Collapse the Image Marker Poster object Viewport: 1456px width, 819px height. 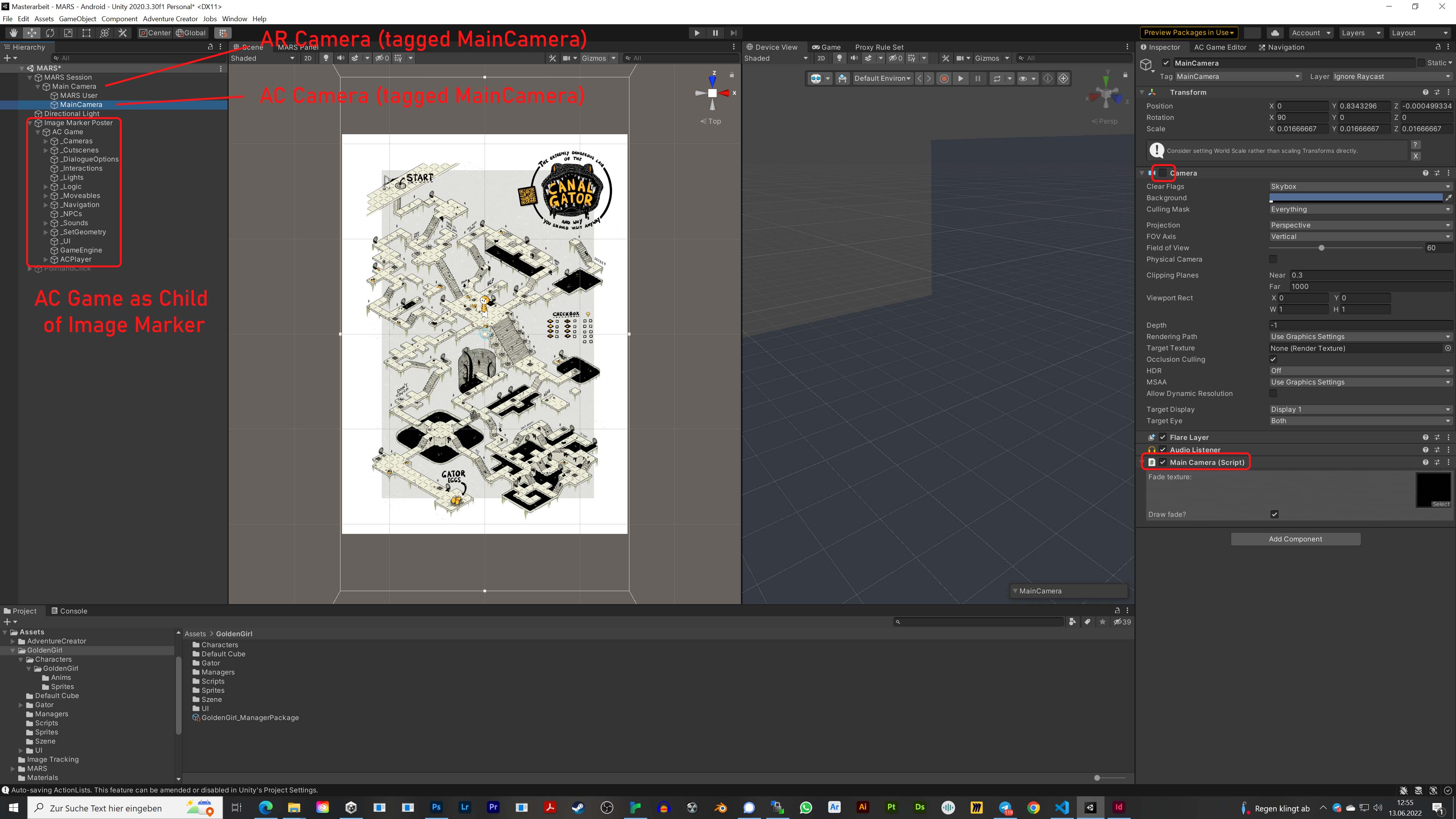[x=30, y=122]
